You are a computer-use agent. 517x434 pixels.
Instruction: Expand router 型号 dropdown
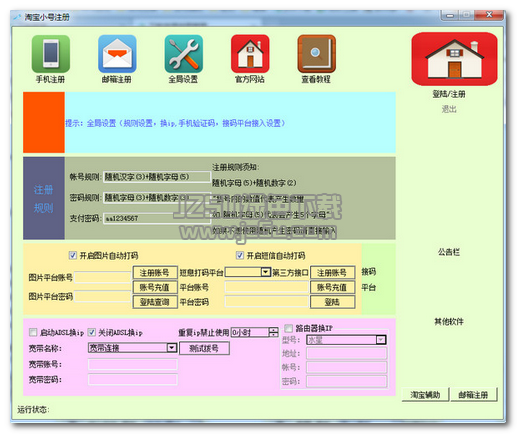click(381, 340)
